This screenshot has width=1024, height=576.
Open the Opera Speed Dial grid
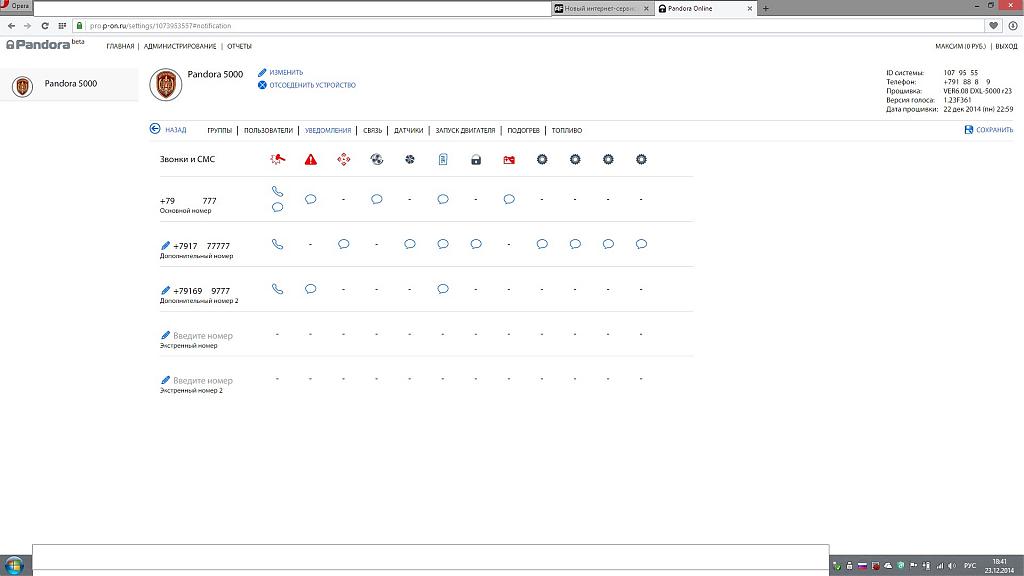[x=62, y=25]
